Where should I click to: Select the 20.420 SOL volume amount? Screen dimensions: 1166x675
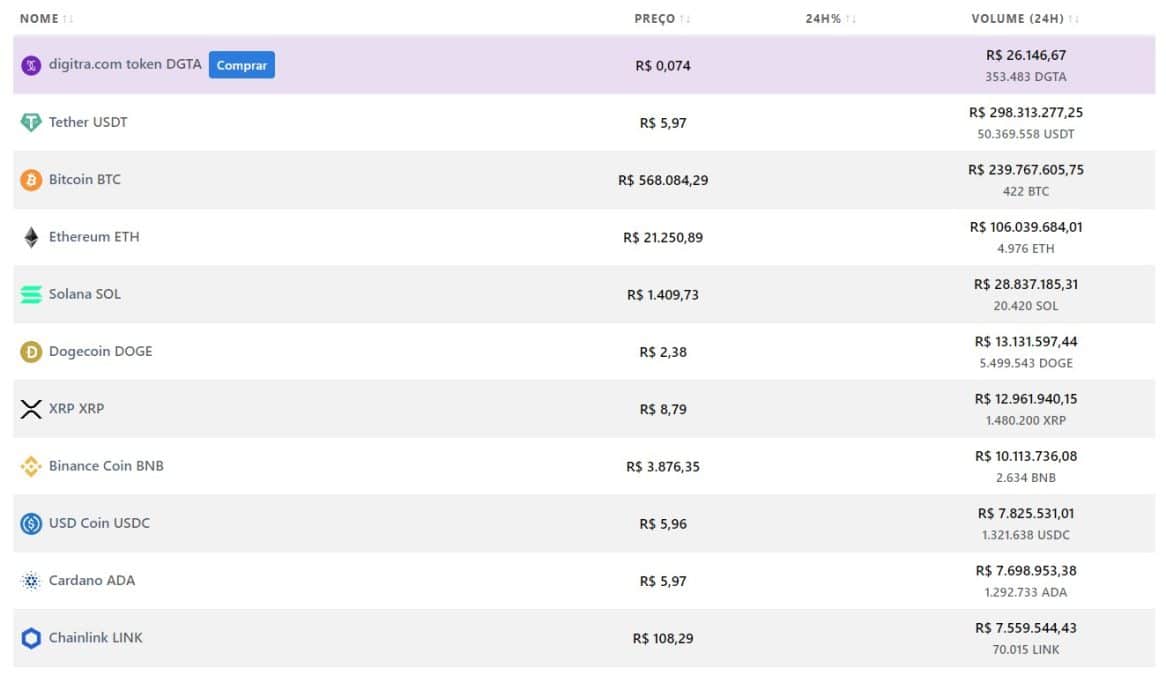(x=1025, y=306)
